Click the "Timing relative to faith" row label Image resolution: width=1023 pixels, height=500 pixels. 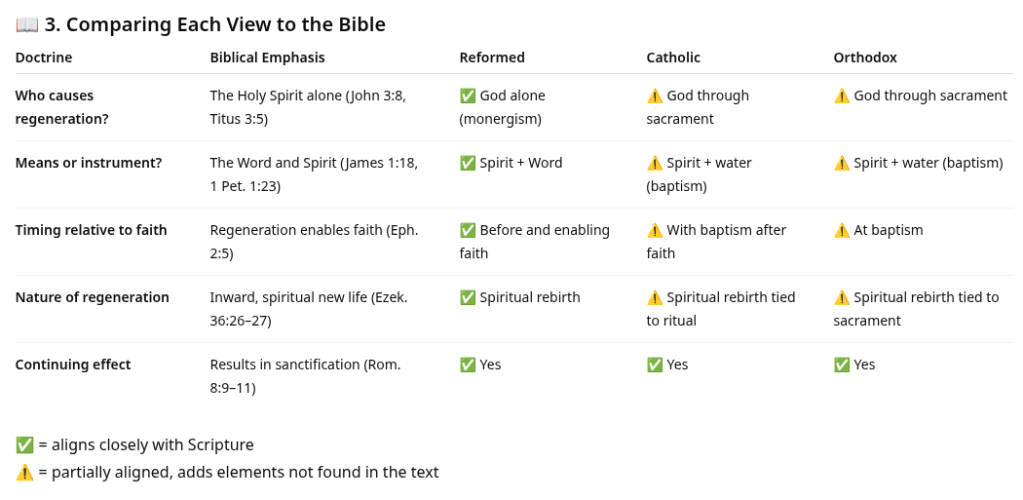91,230
